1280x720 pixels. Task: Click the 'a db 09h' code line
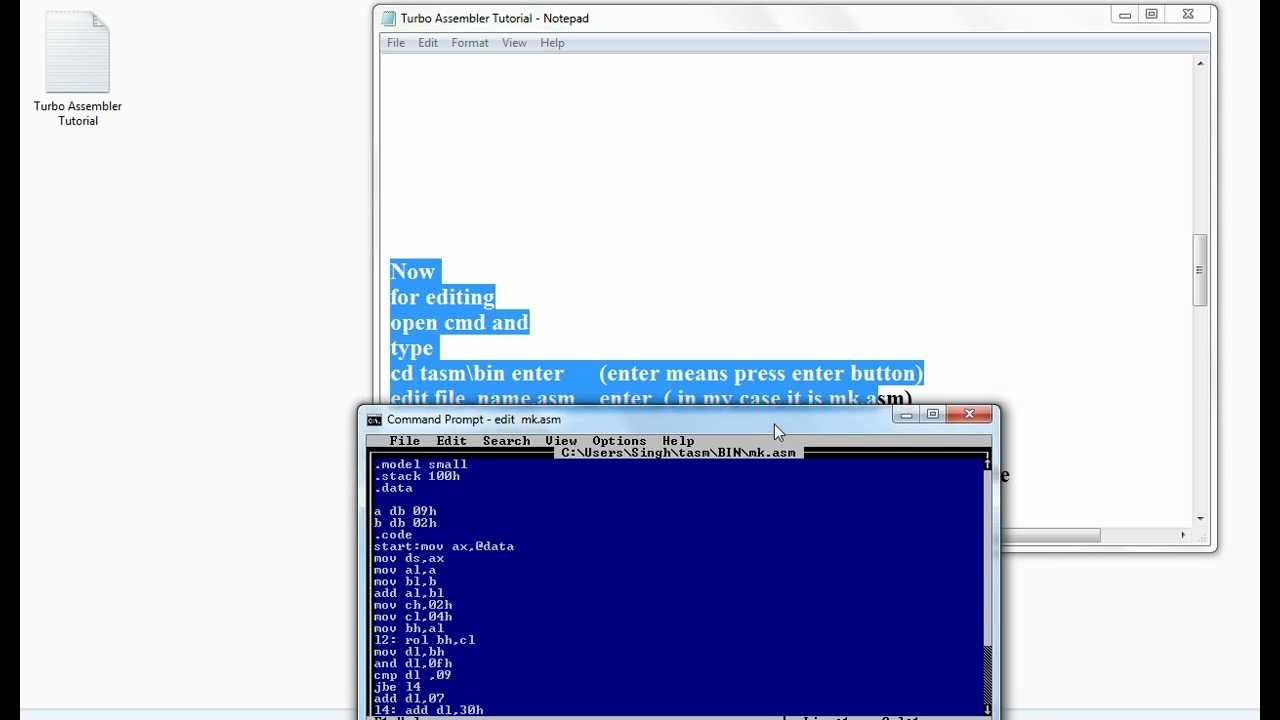(x=405, y=511)
